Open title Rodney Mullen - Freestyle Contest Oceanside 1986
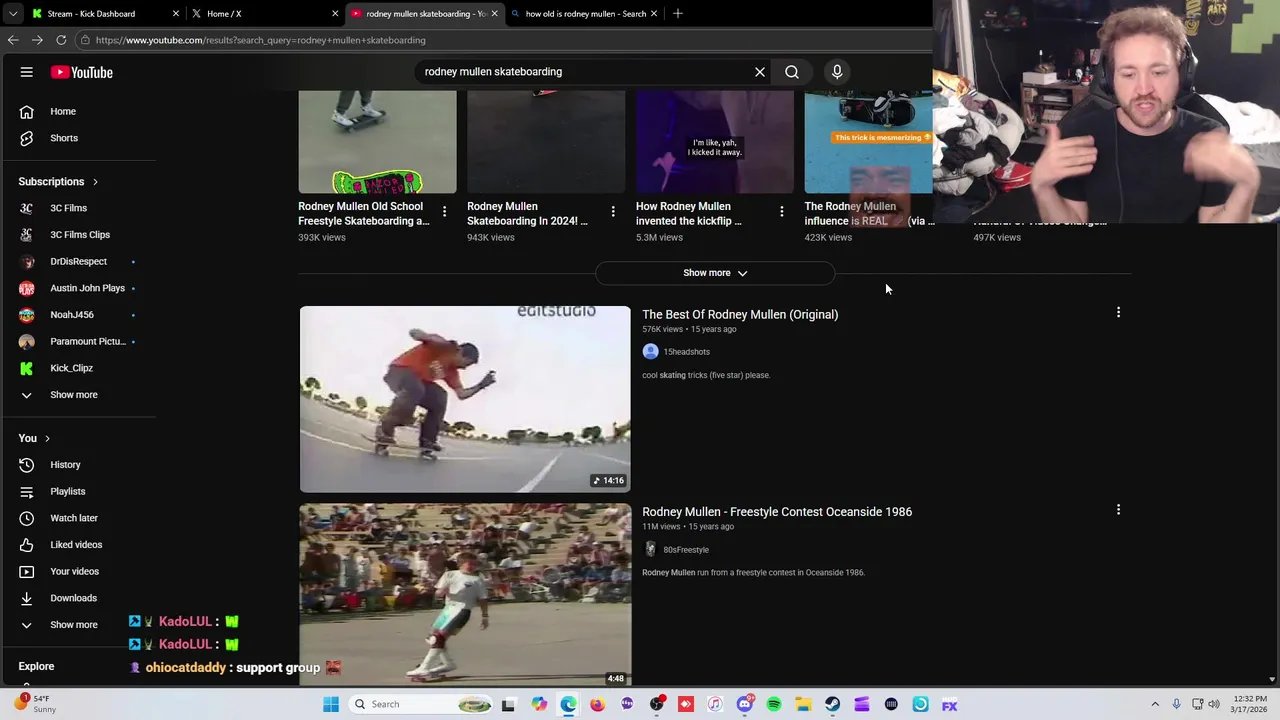1280x720 pixels. 777,512
